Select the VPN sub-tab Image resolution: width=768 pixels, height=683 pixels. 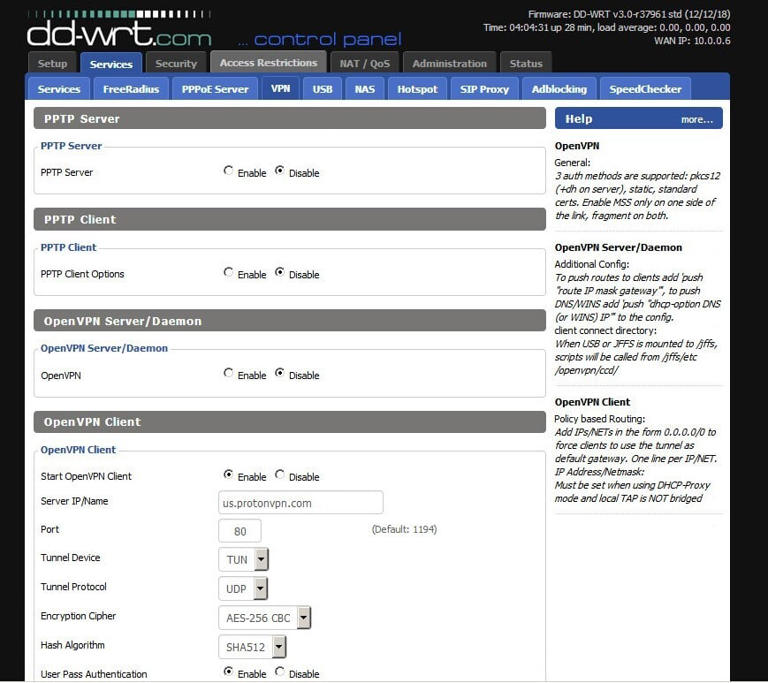pyautogui.click(x=281, y=88)
